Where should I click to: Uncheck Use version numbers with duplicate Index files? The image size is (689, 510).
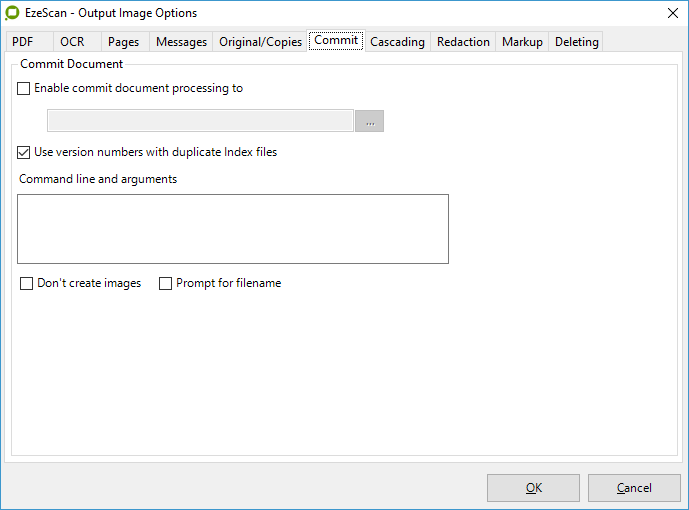(24, 153)
